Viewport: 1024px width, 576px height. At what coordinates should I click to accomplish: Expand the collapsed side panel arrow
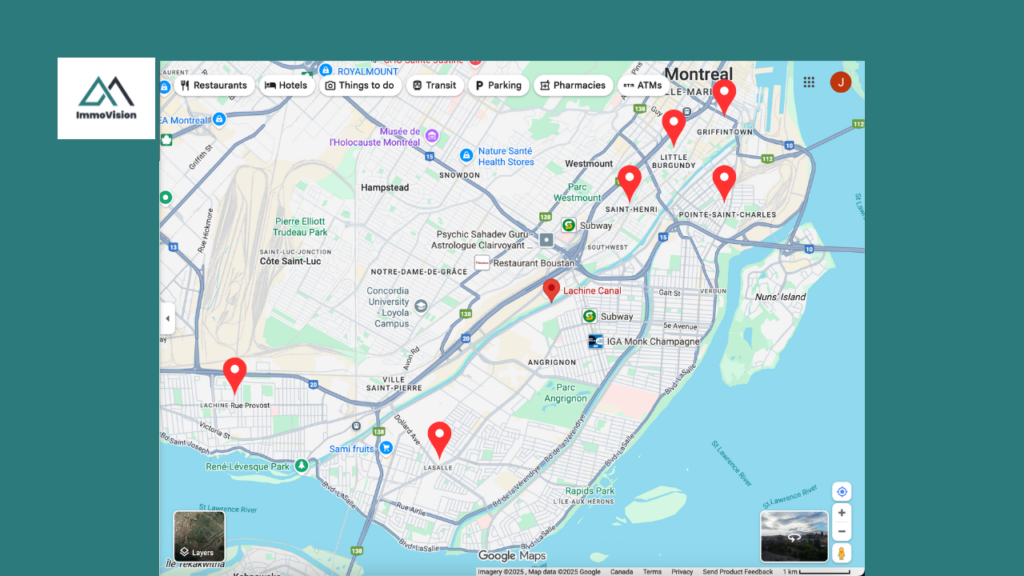point(167,319)
